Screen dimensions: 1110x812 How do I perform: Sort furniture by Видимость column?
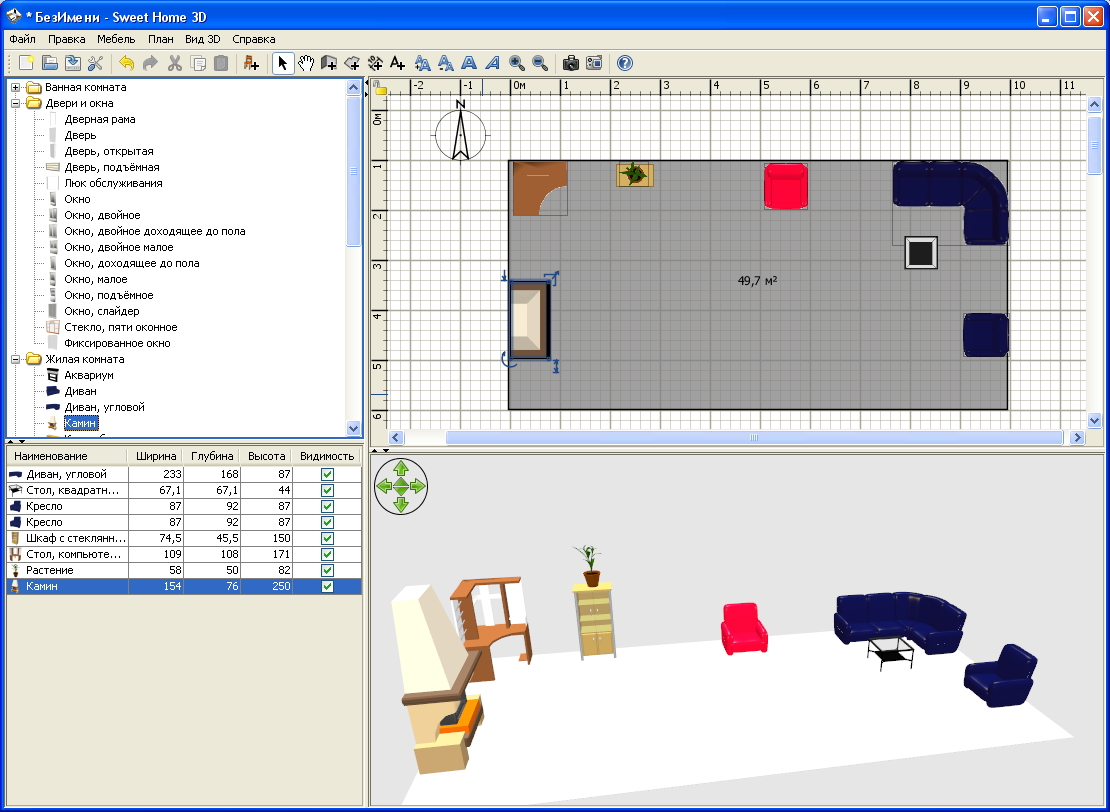click(326, 456)
